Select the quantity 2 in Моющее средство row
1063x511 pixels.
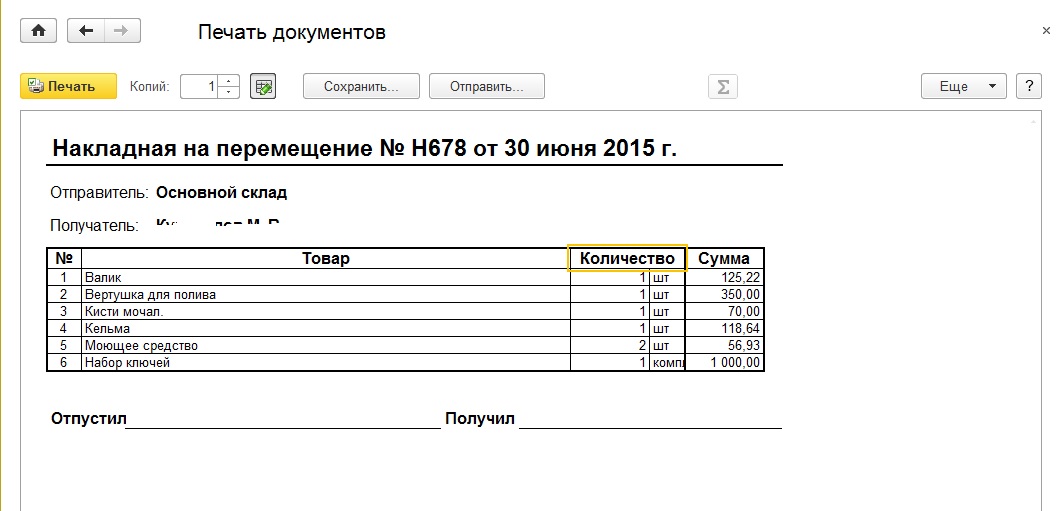pyautogui.click(x=609, y=345)
